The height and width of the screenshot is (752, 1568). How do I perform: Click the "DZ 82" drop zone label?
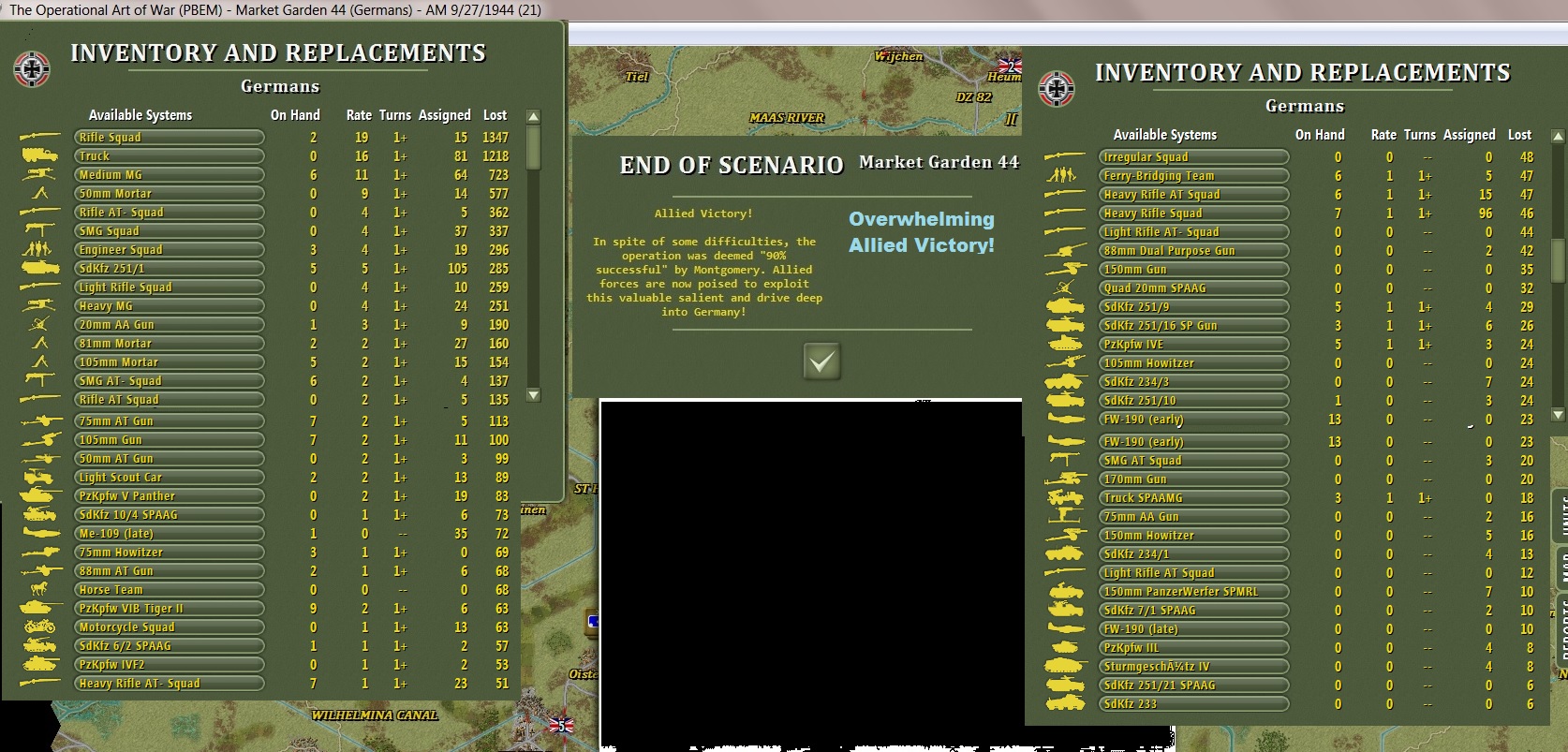[x=973, y=97]
